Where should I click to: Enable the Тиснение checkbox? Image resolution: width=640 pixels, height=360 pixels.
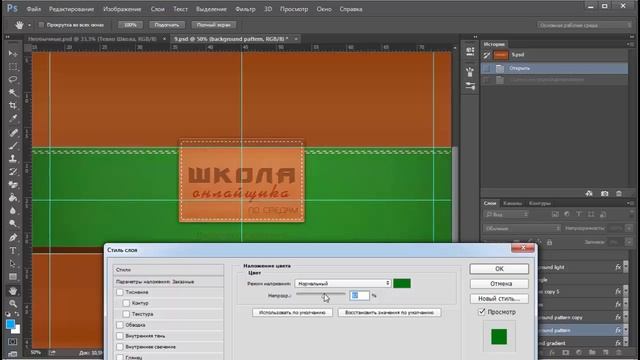click(x=120, y=292)
